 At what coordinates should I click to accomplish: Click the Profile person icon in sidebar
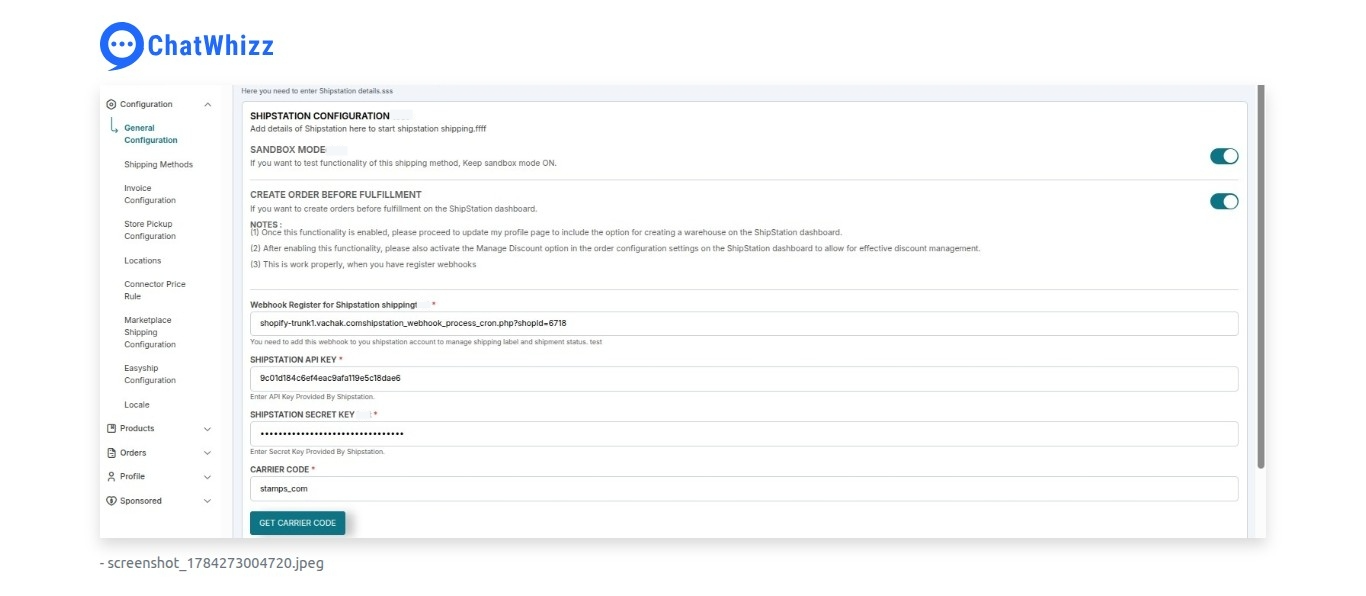coord(111,476)
